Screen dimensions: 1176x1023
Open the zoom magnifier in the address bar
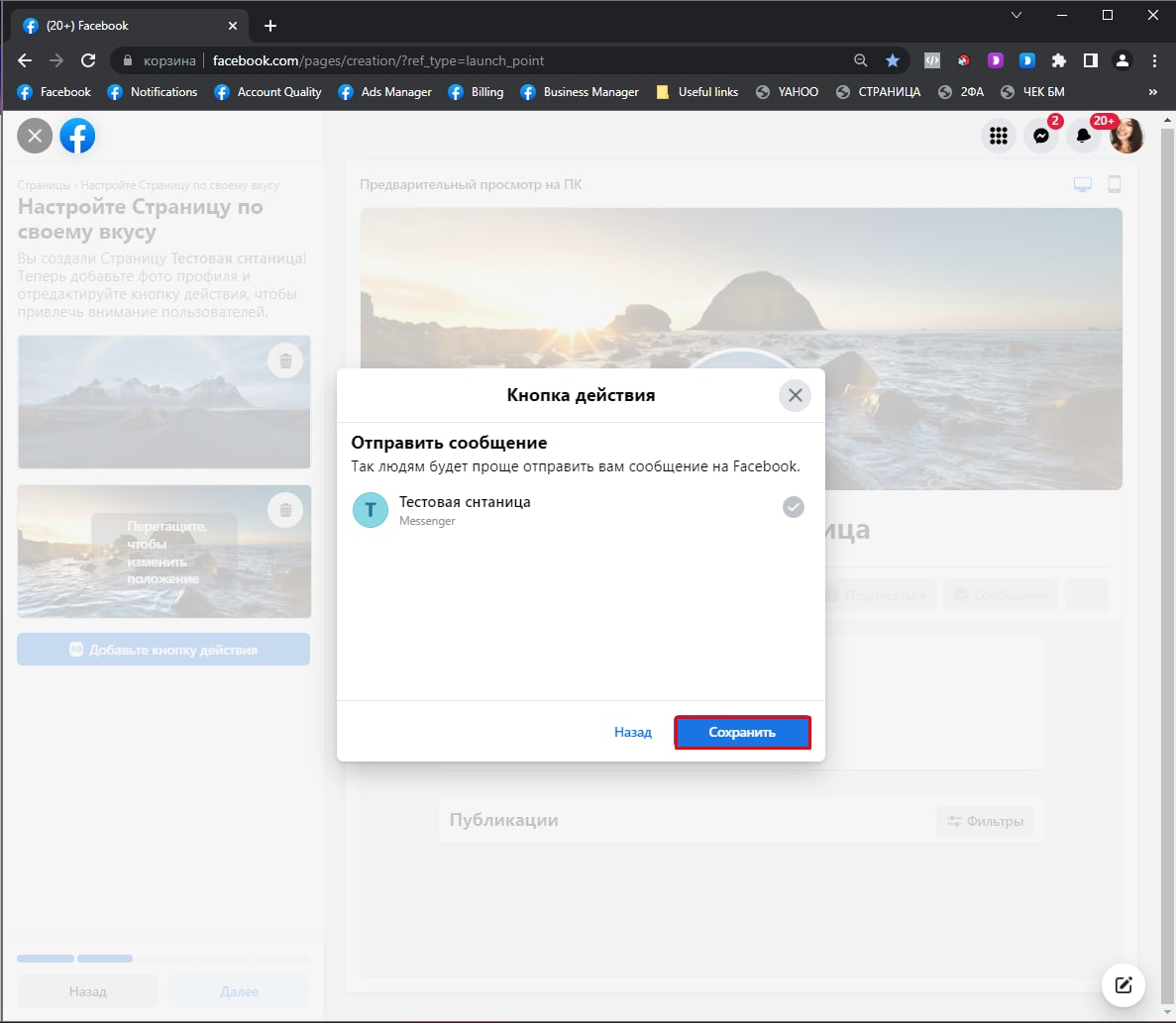click(x=860, y=60)
